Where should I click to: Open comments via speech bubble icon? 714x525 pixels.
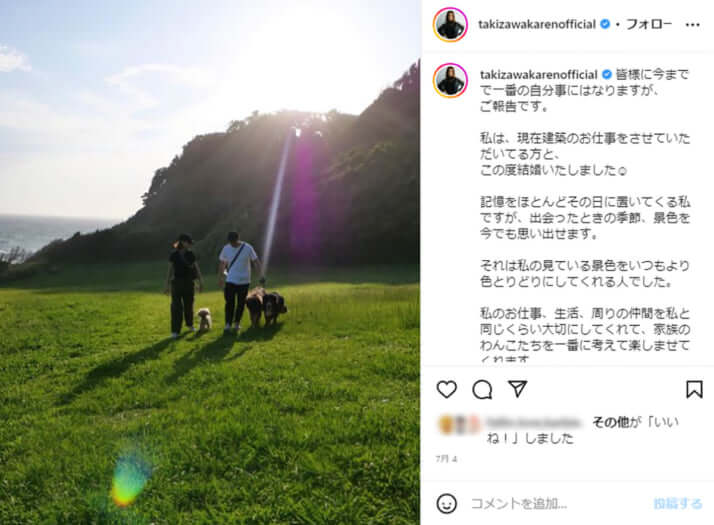coord(482,390)
